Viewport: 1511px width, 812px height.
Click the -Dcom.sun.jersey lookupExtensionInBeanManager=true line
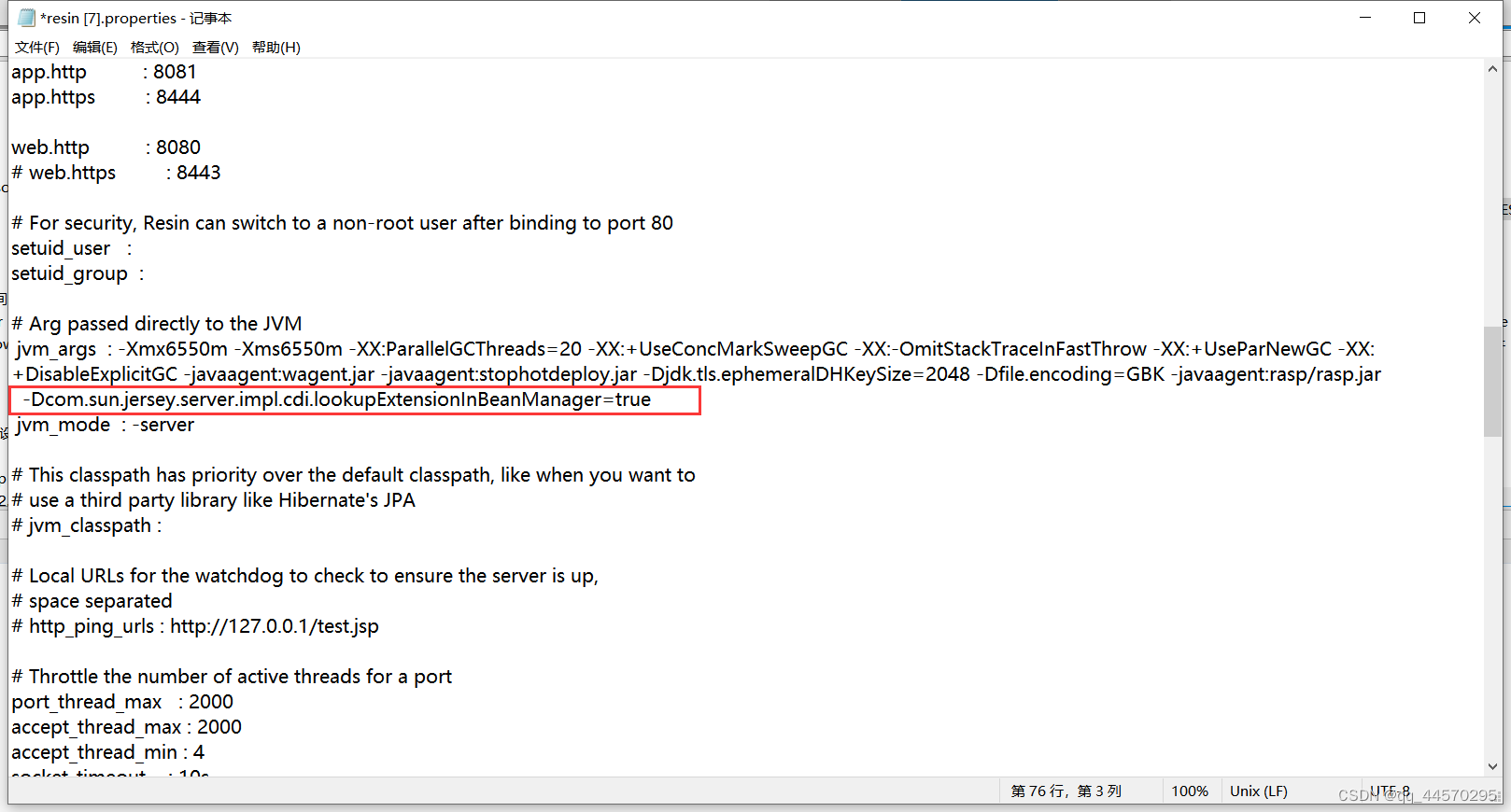click(x=337, y=399)
